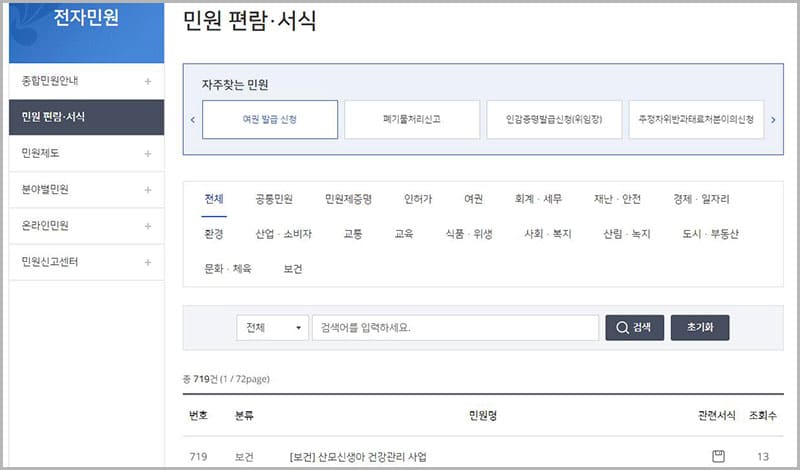Expand the 온라인민원 sidebar item
The width and height of the screenshot is (800, 470).
tap(148, 225)
